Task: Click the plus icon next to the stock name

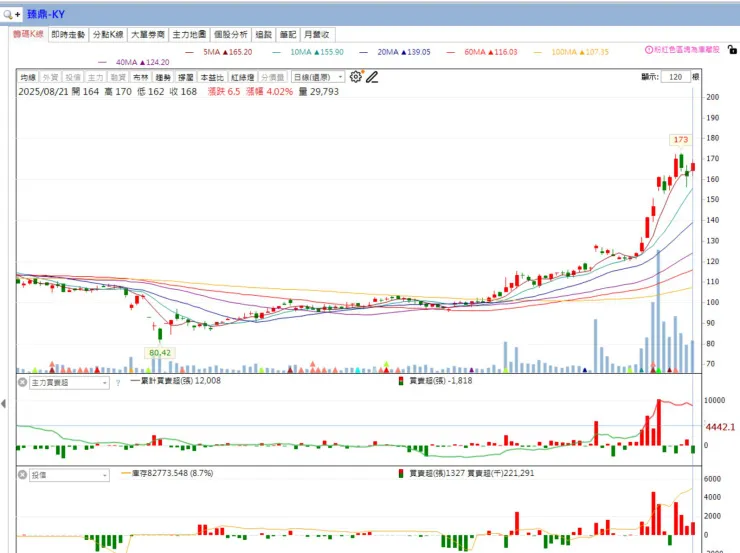Action: pos(17,15)
